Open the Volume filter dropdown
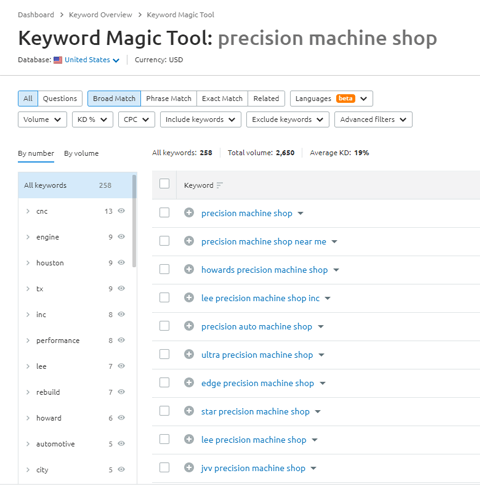This screenshot has height=487, width=480. [x=42, y=119]
